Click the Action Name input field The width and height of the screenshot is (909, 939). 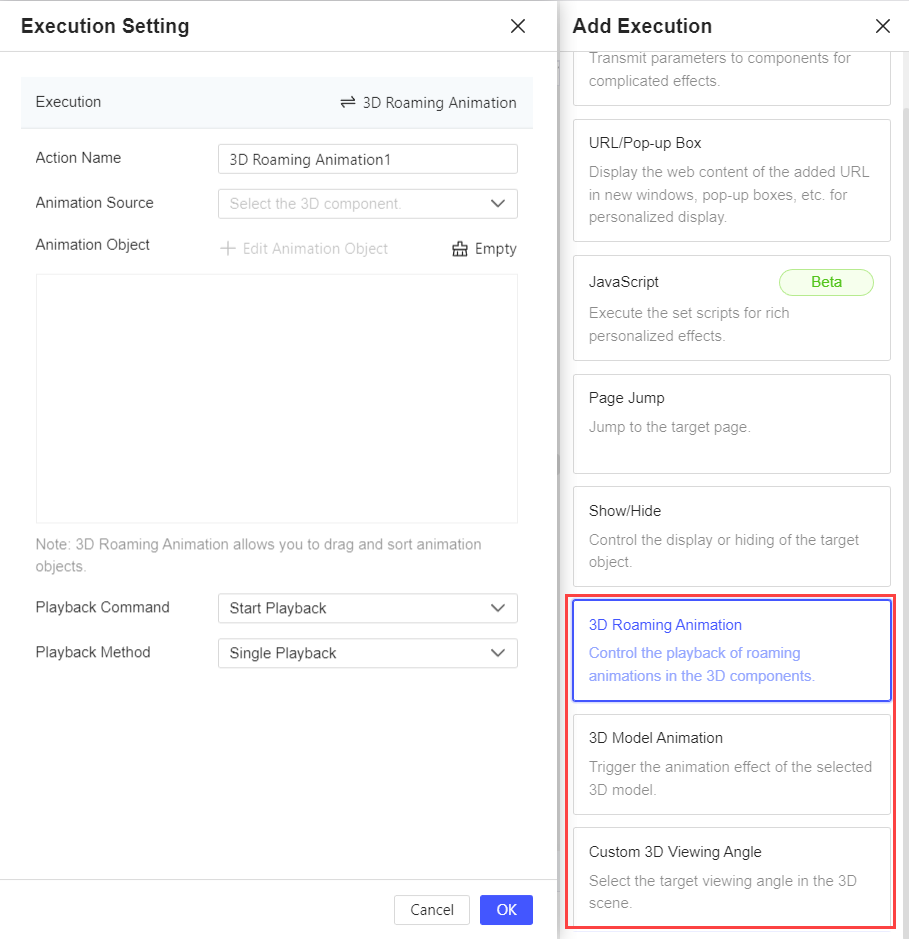point(367,159)
